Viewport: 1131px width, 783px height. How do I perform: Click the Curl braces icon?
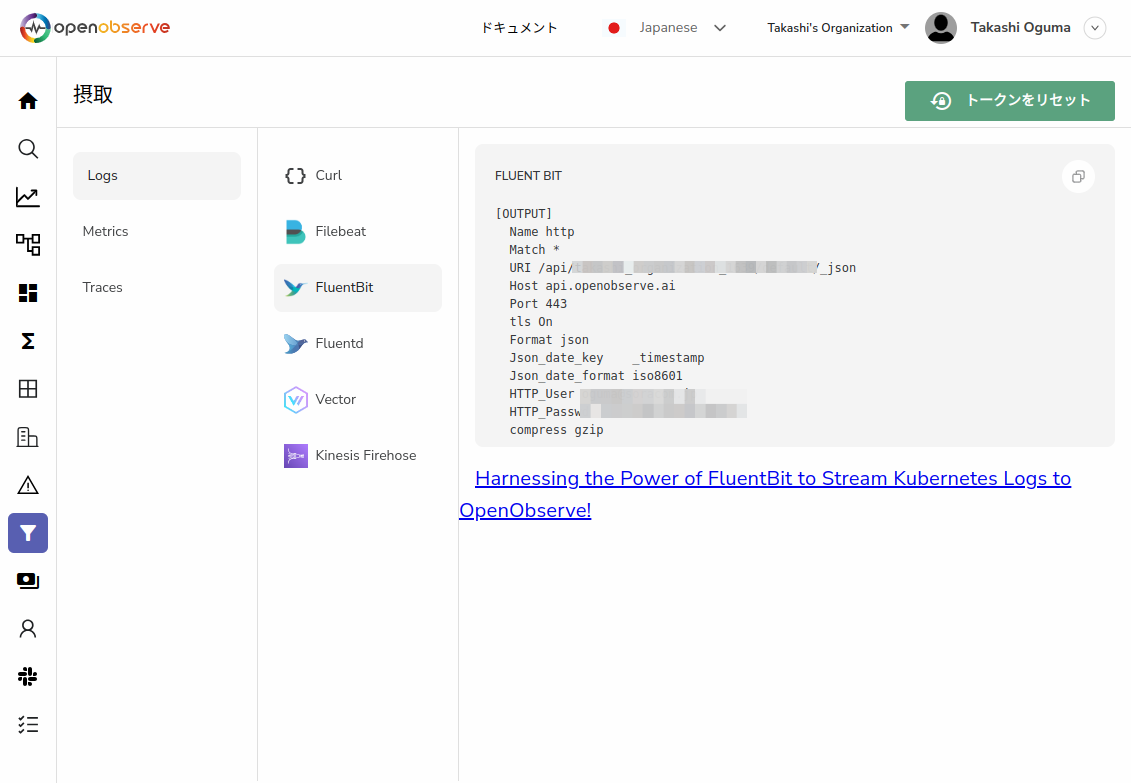pos(296,176)
